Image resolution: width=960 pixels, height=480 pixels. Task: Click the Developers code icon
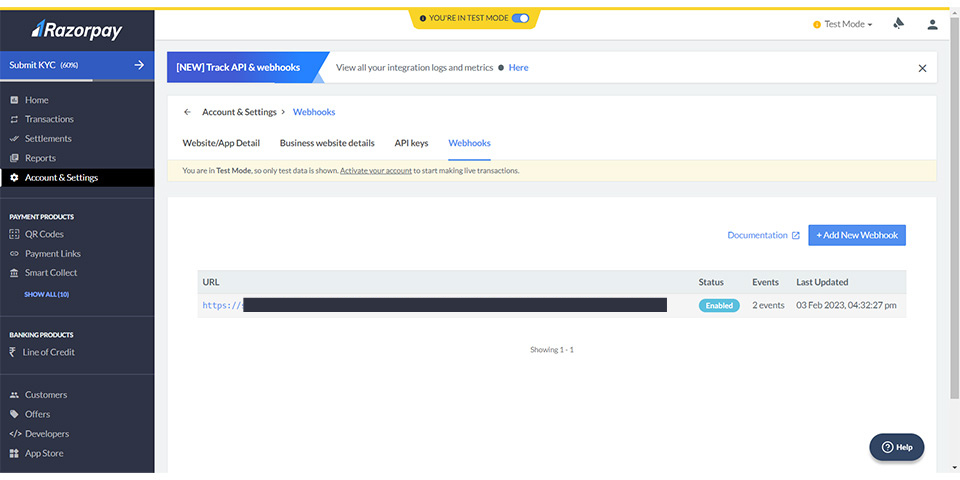pos(15,434)
